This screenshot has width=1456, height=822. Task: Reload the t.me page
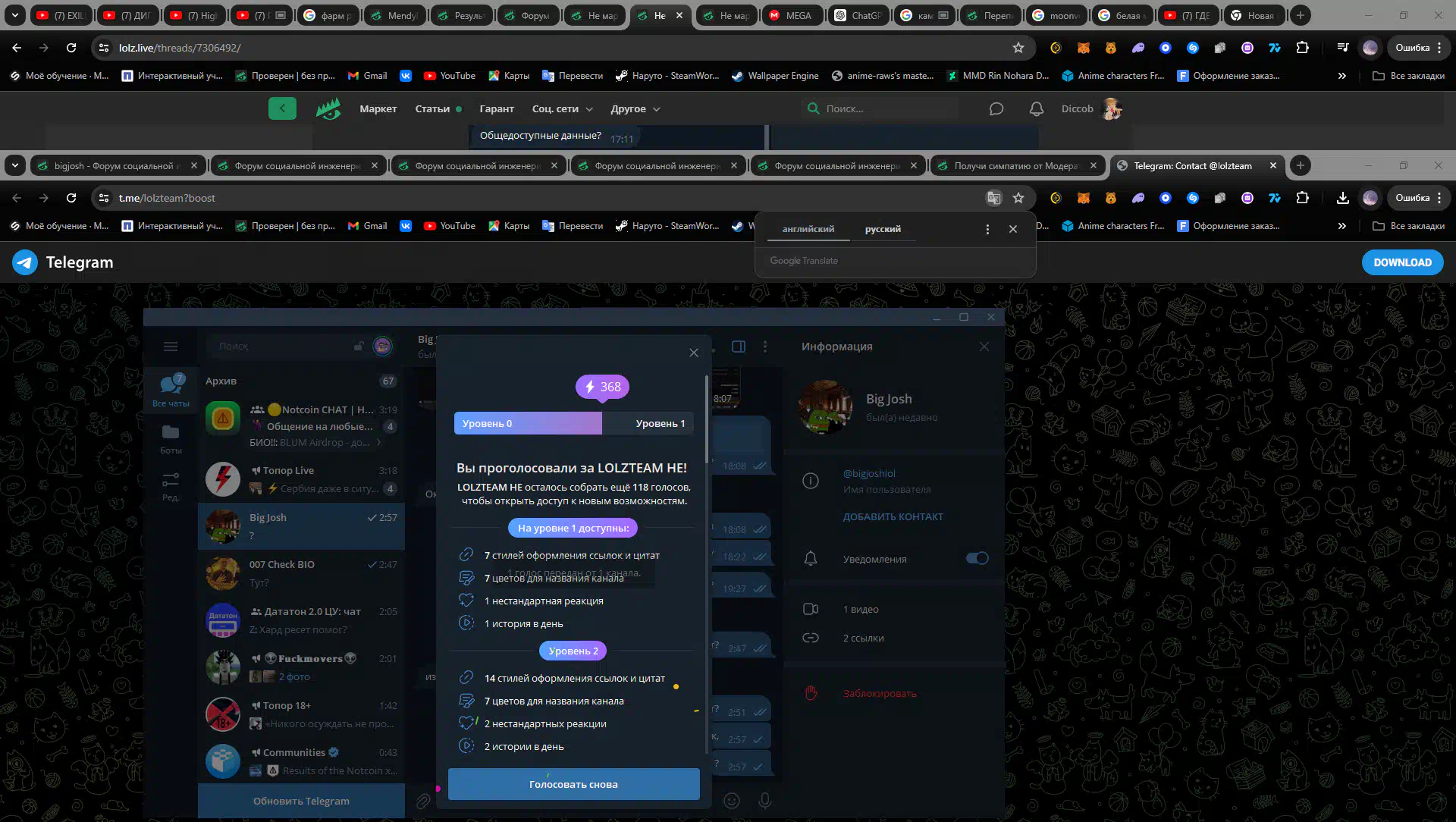(71, 198)
